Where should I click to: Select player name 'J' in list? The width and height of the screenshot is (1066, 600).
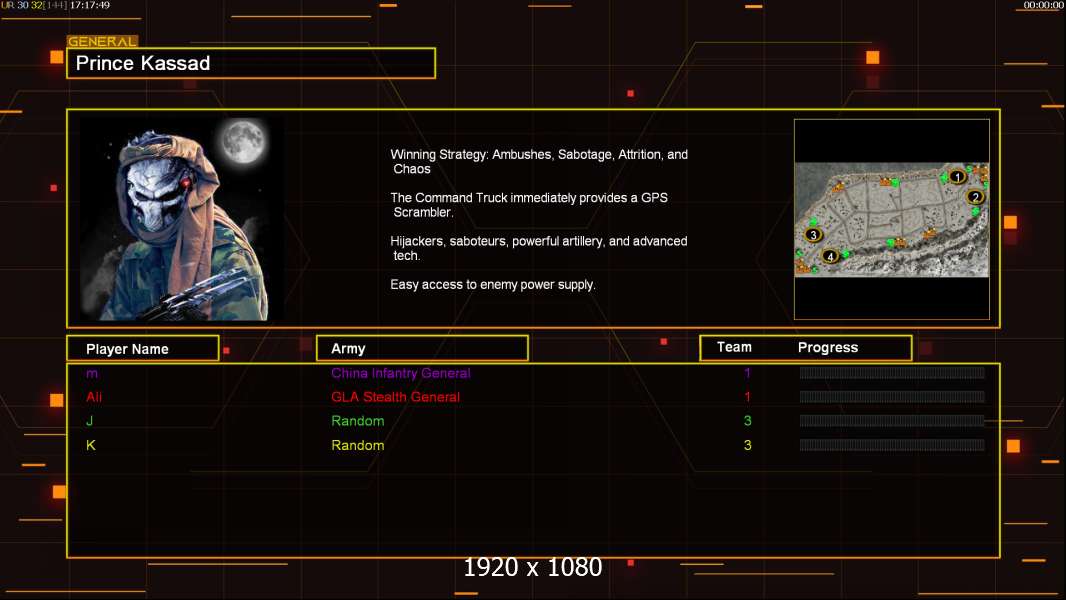tap(89, 421)
